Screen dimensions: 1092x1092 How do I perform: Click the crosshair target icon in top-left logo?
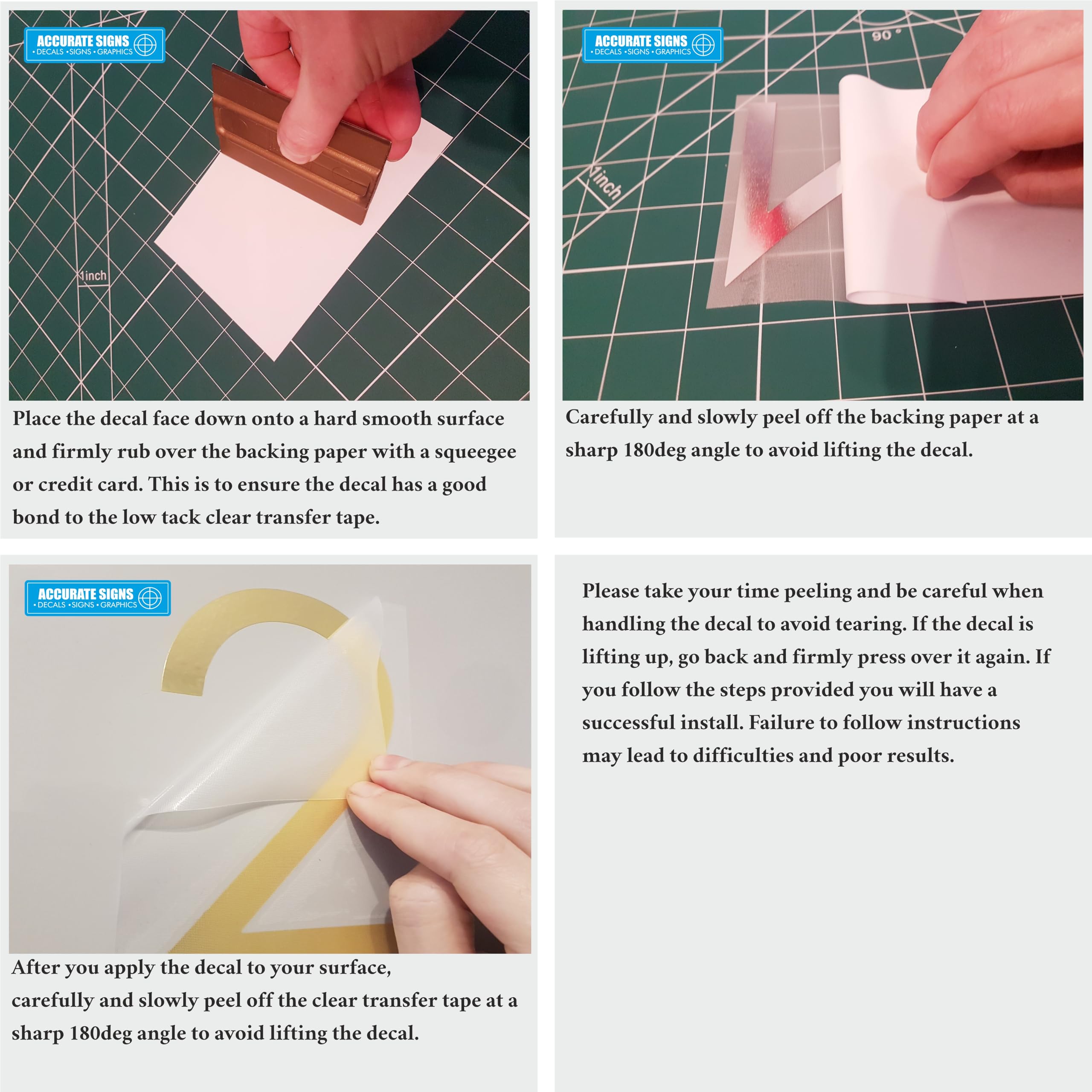point(145,44)
